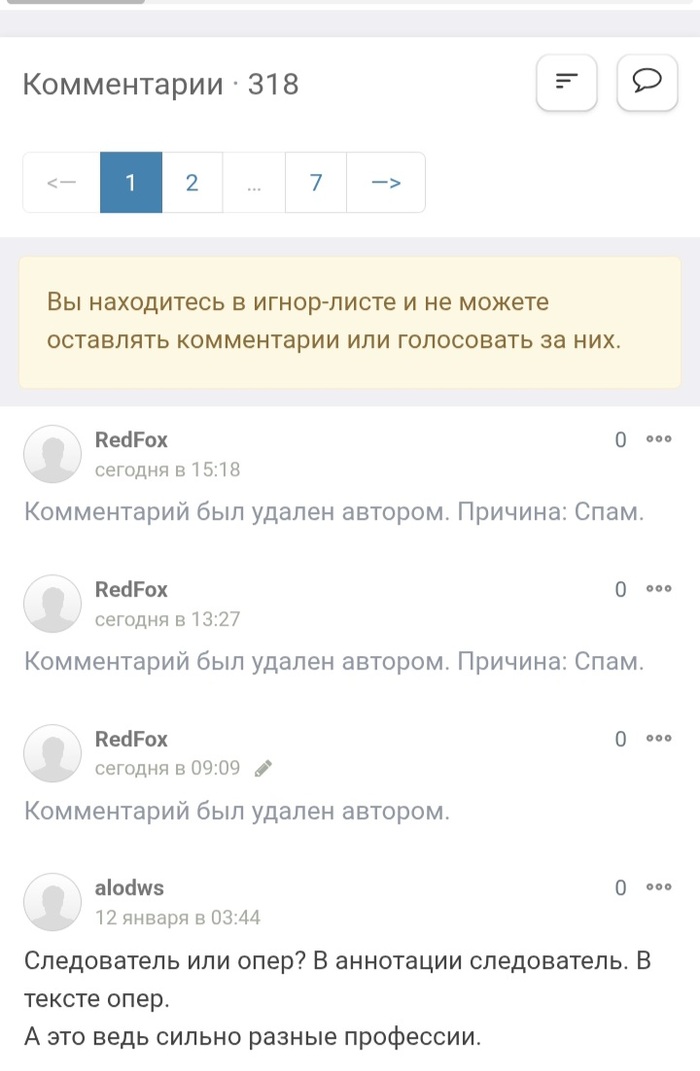The height and width of the screenshot is (1071, 700).
Task: Click the edited pencil icon beside 09:09
Action: [264, 768]
